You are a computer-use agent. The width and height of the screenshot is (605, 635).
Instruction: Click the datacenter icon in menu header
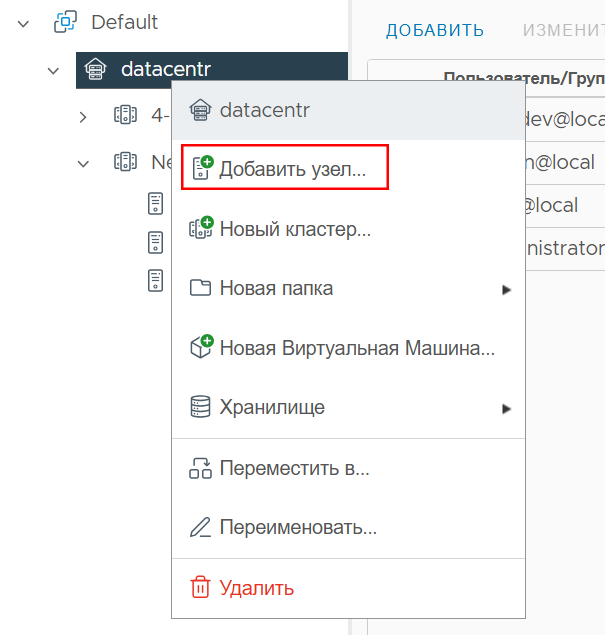pos(200,110)
